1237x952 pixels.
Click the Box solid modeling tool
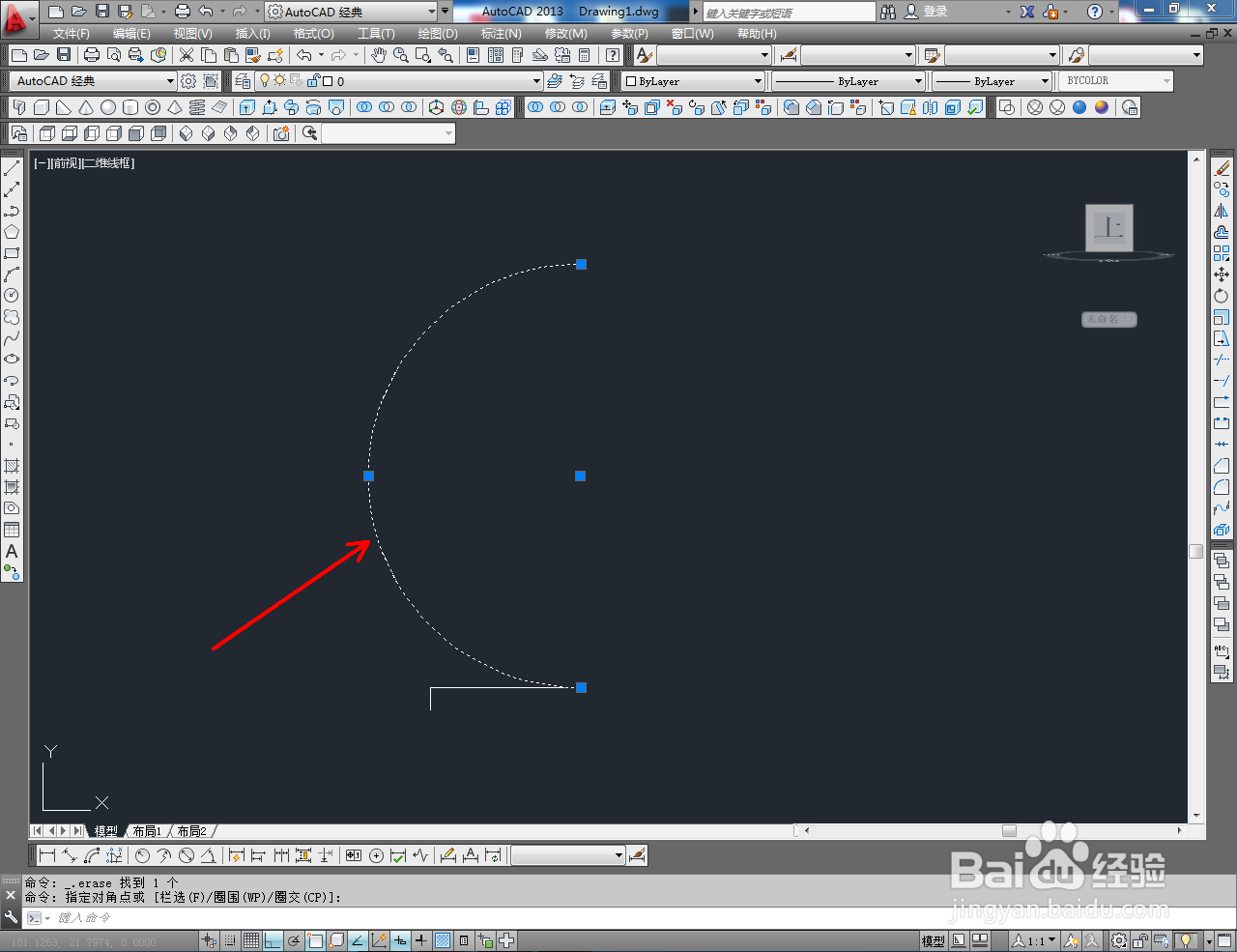(x=42, y=107)
